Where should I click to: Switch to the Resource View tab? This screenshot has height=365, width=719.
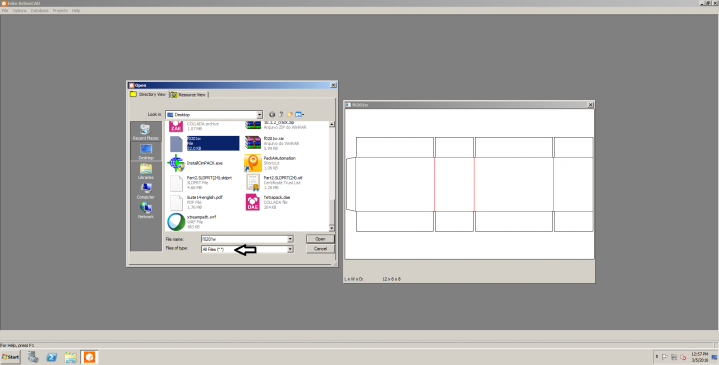(188, 94)
